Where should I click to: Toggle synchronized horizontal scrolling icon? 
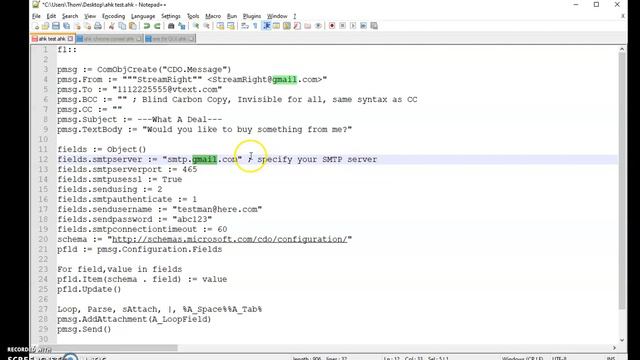point(231,26)
